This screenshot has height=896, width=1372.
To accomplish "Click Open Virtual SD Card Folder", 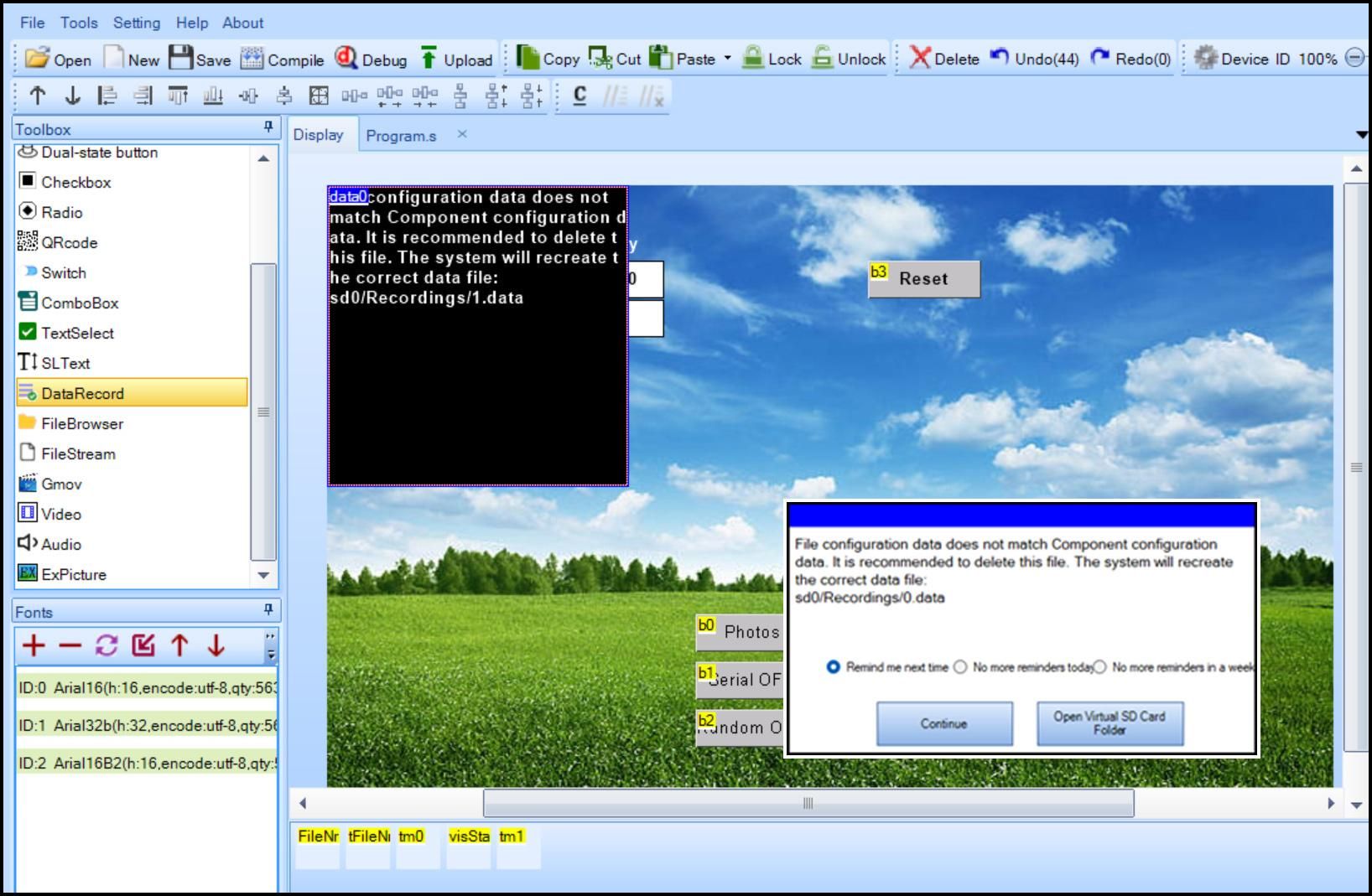I will point(1110,723).
